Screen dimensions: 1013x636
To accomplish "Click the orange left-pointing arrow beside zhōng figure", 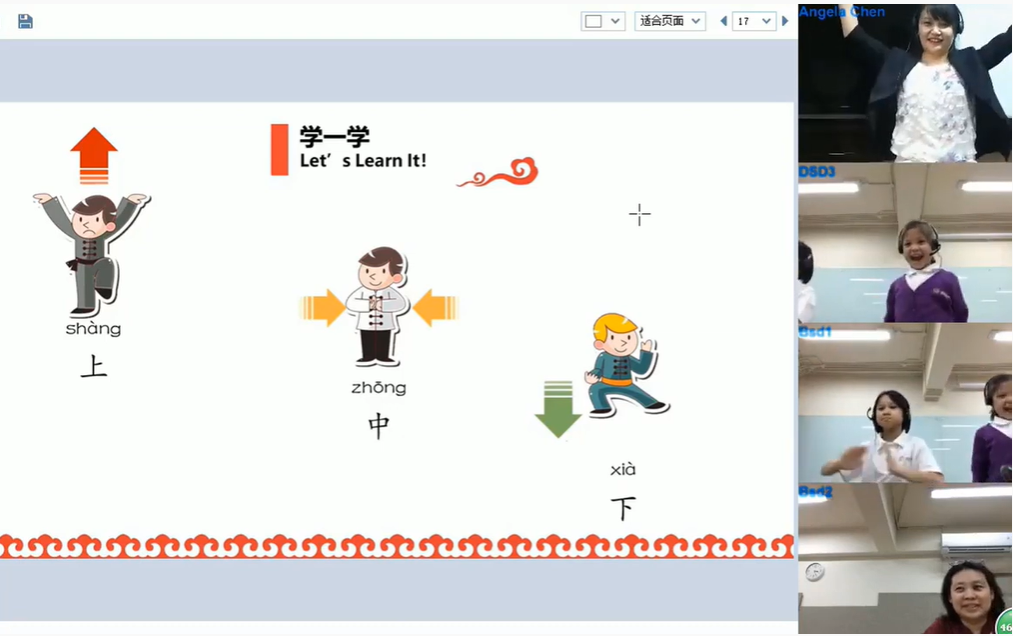I will (x=434, y=307).
